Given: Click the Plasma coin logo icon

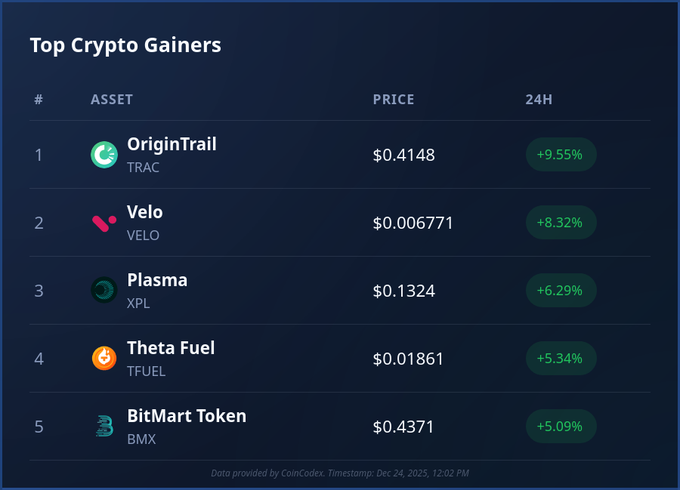Looking at the screenshot, I should click(x=104, y=290).
